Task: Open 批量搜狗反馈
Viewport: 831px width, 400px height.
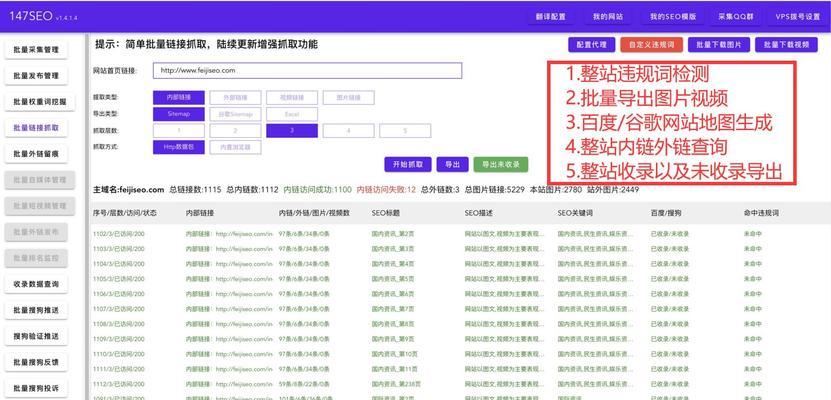Action: click(x=36, y=362)
